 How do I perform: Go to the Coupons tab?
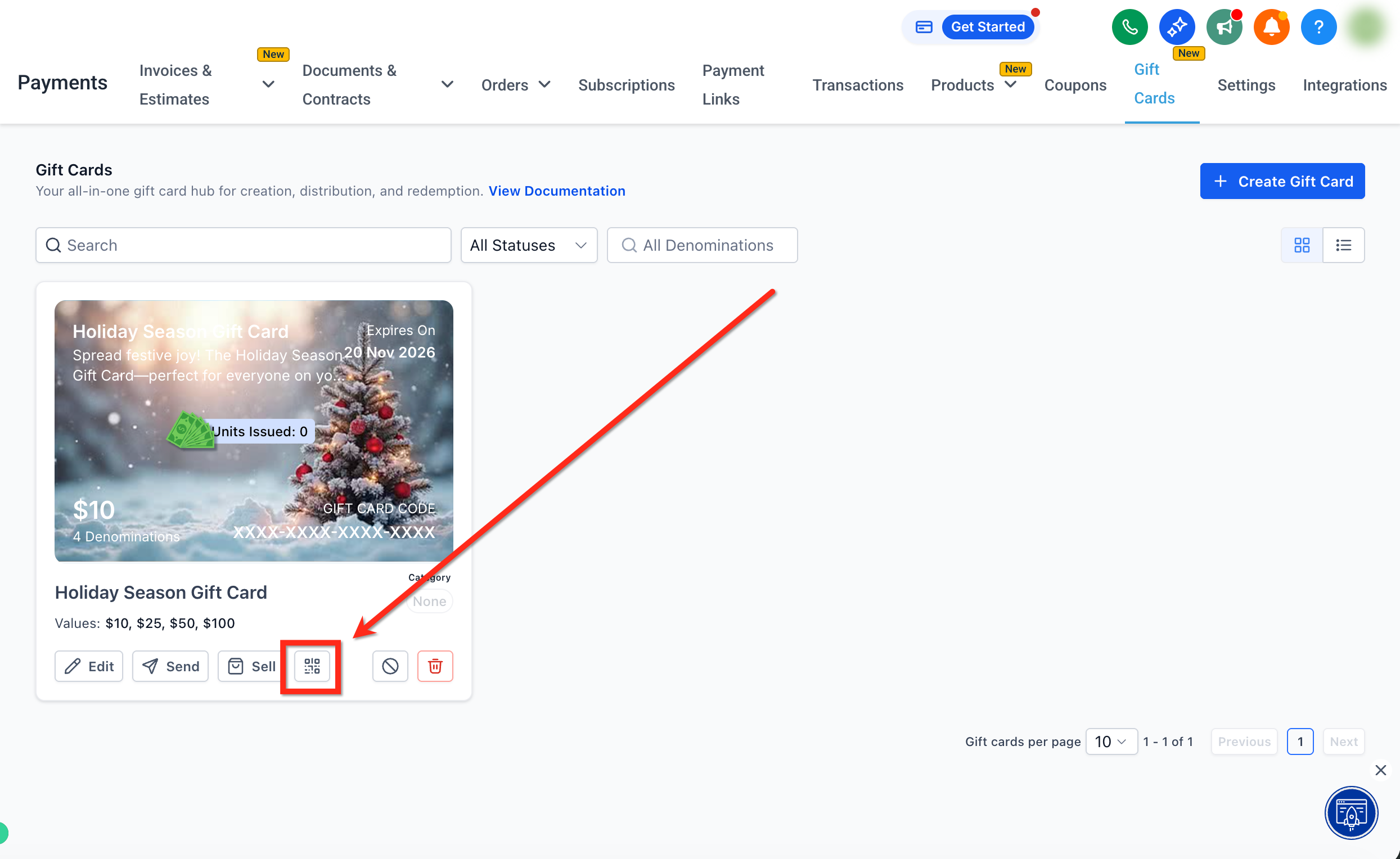[1075, 85]
